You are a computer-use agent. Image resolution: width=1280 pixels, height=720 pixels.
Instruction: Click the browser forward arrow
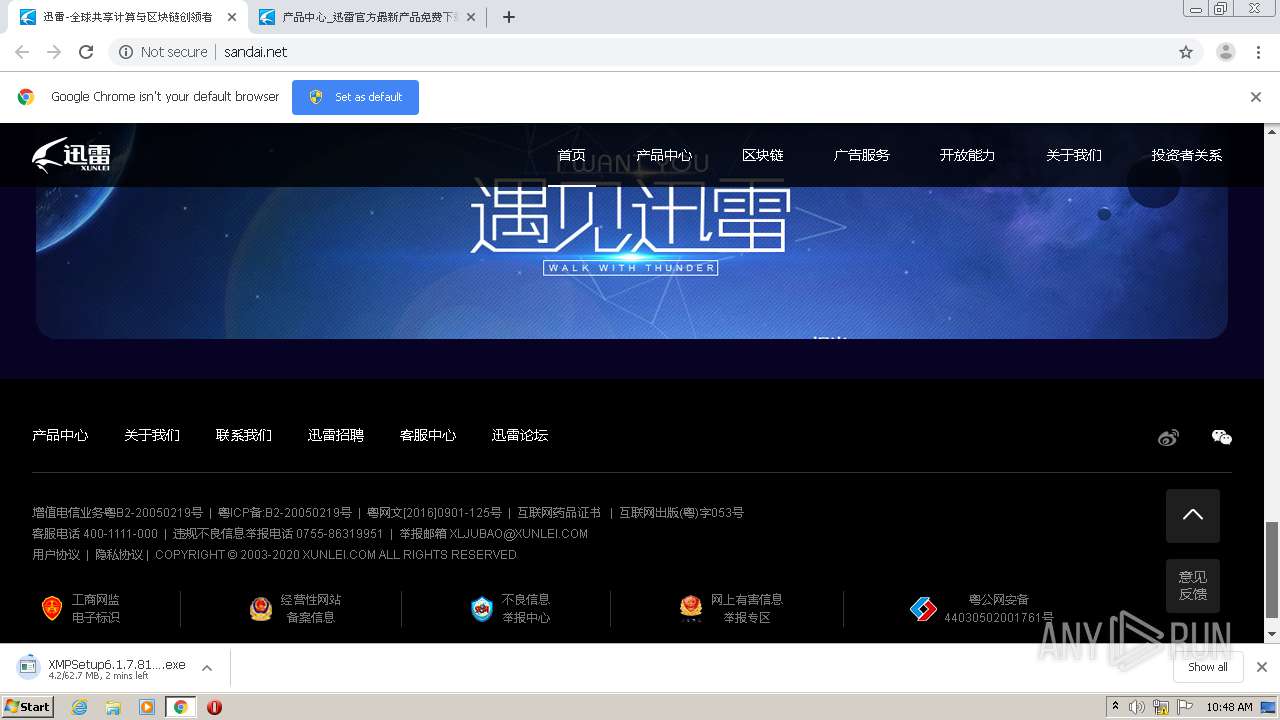(x=54, y=52)
